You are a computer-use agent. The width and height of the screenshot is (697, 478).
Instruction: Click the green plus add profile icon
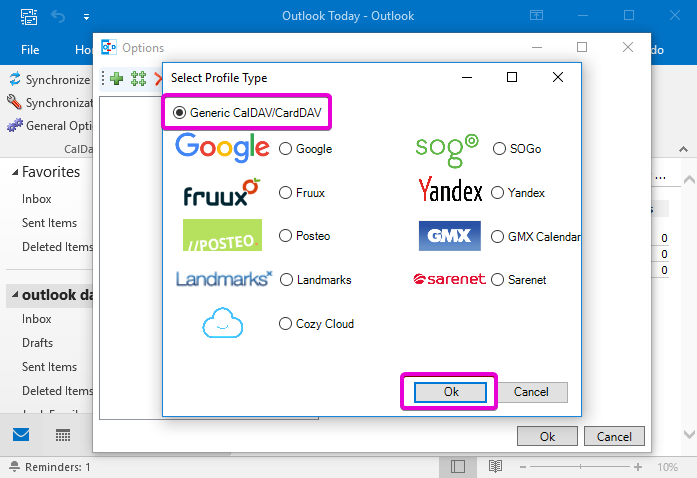116,79
